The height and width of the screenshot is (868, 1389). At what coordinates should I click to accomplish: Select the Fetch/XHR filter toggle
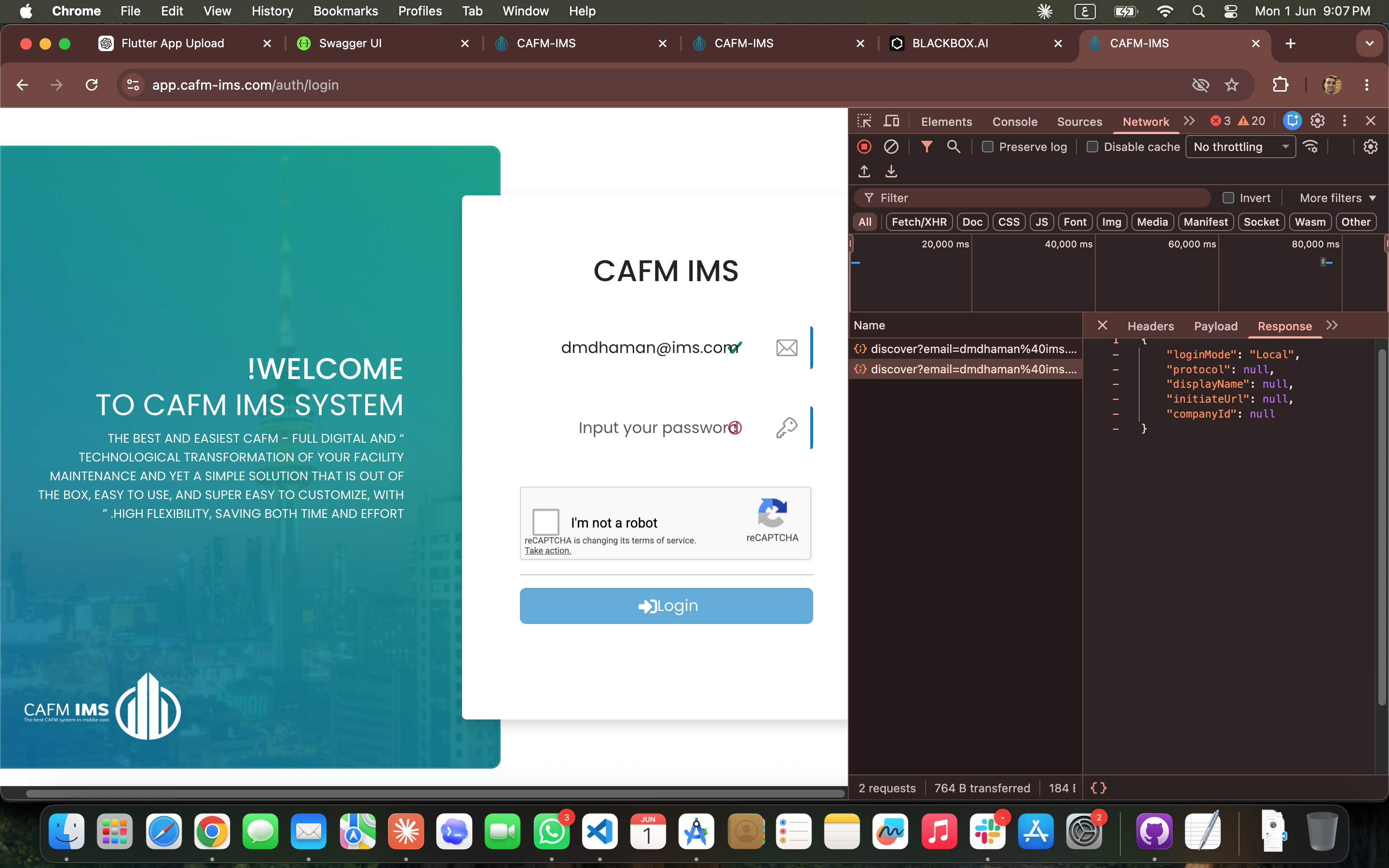[919, 222]
